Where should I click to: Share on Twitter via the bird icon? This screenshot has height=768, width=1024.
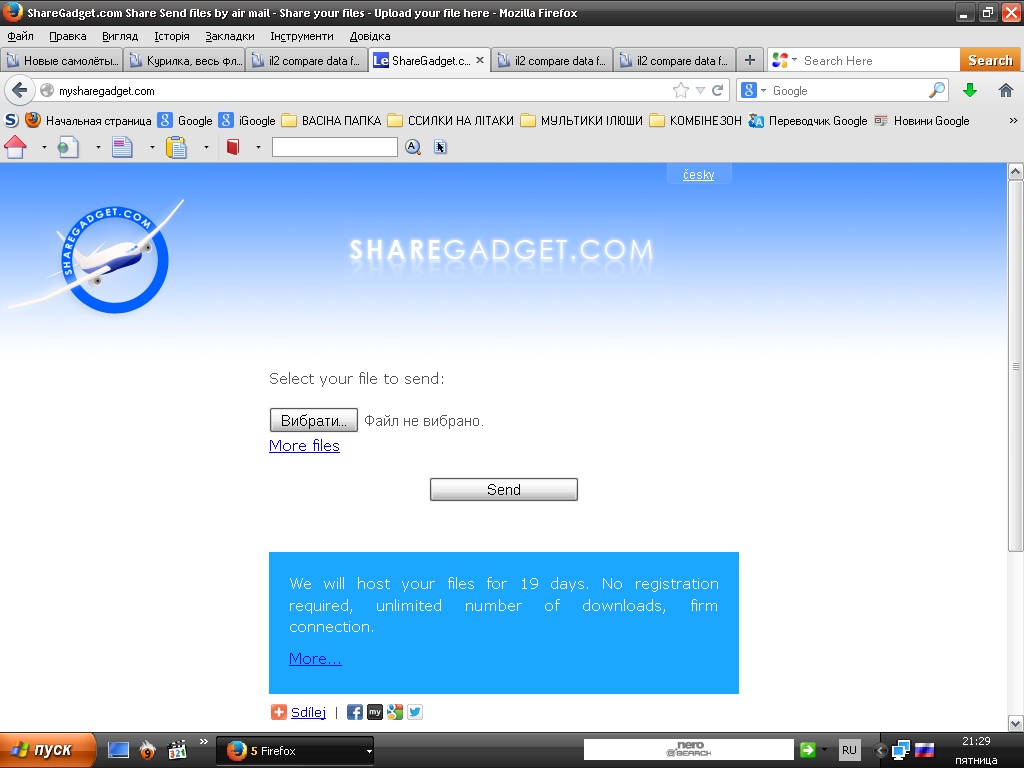[415, 712]
